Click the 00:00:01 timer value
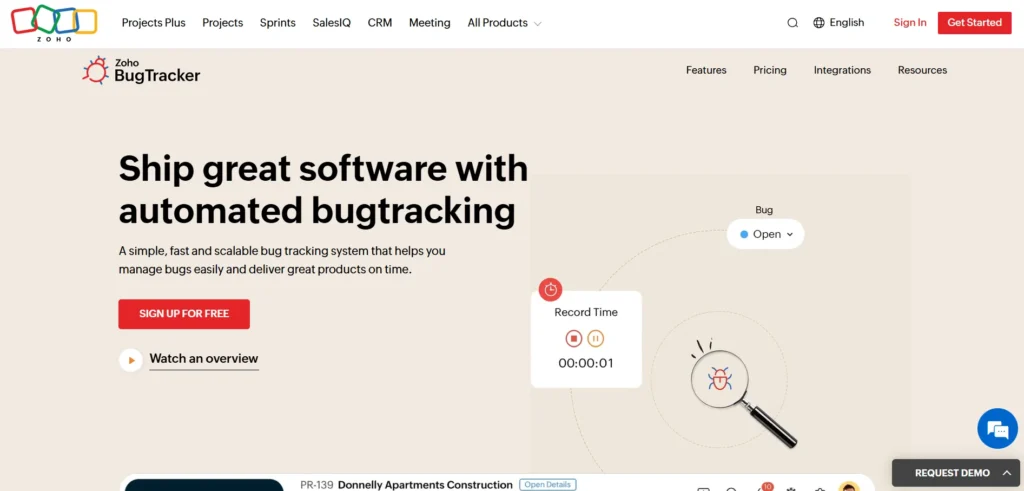The width and height of the screenshot is (1024, 491). (586, 363)
